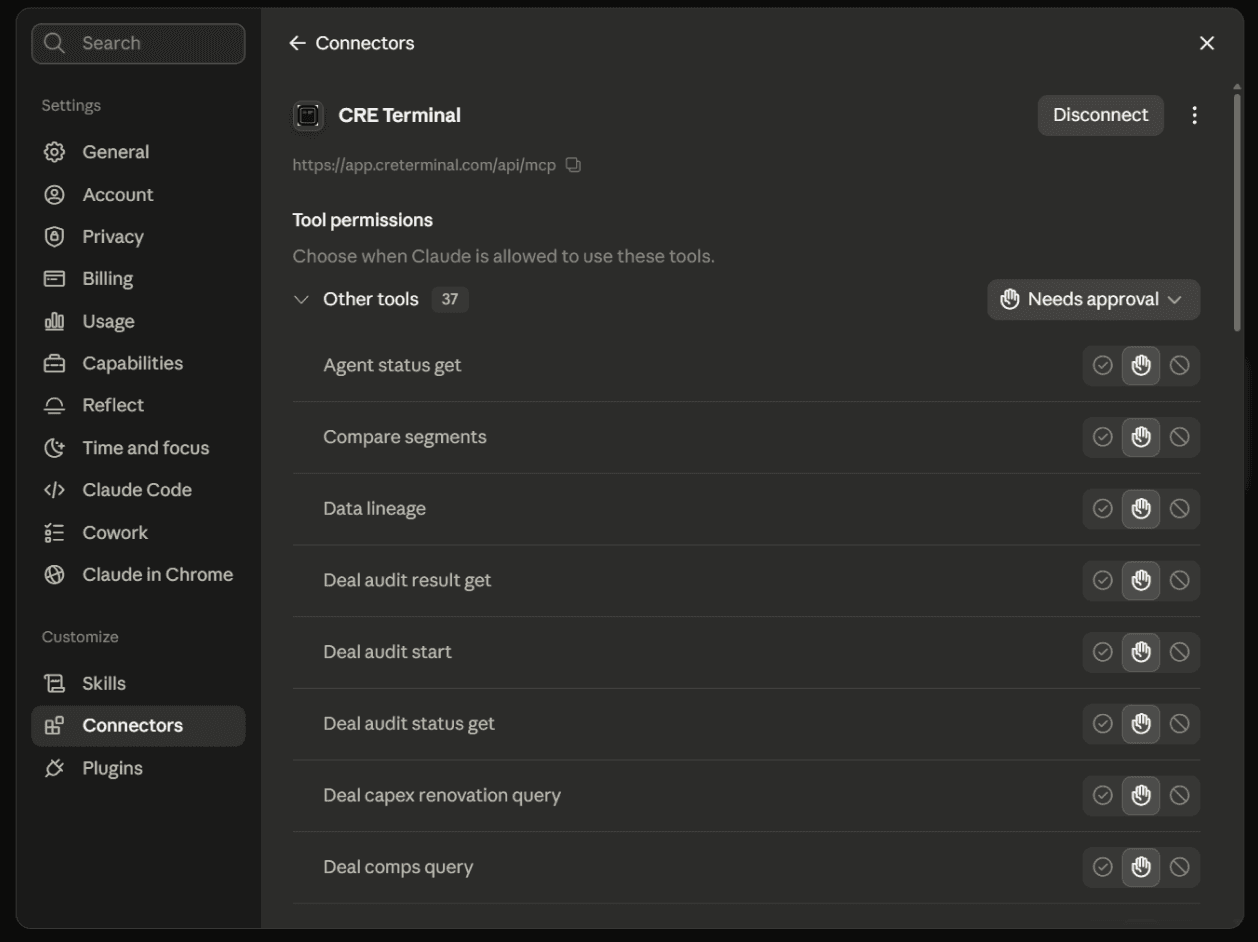Viewport: 1258px width, 942px height.
Task: Click the 'Agent status get' tool name
Action: (x=392, y=366)
